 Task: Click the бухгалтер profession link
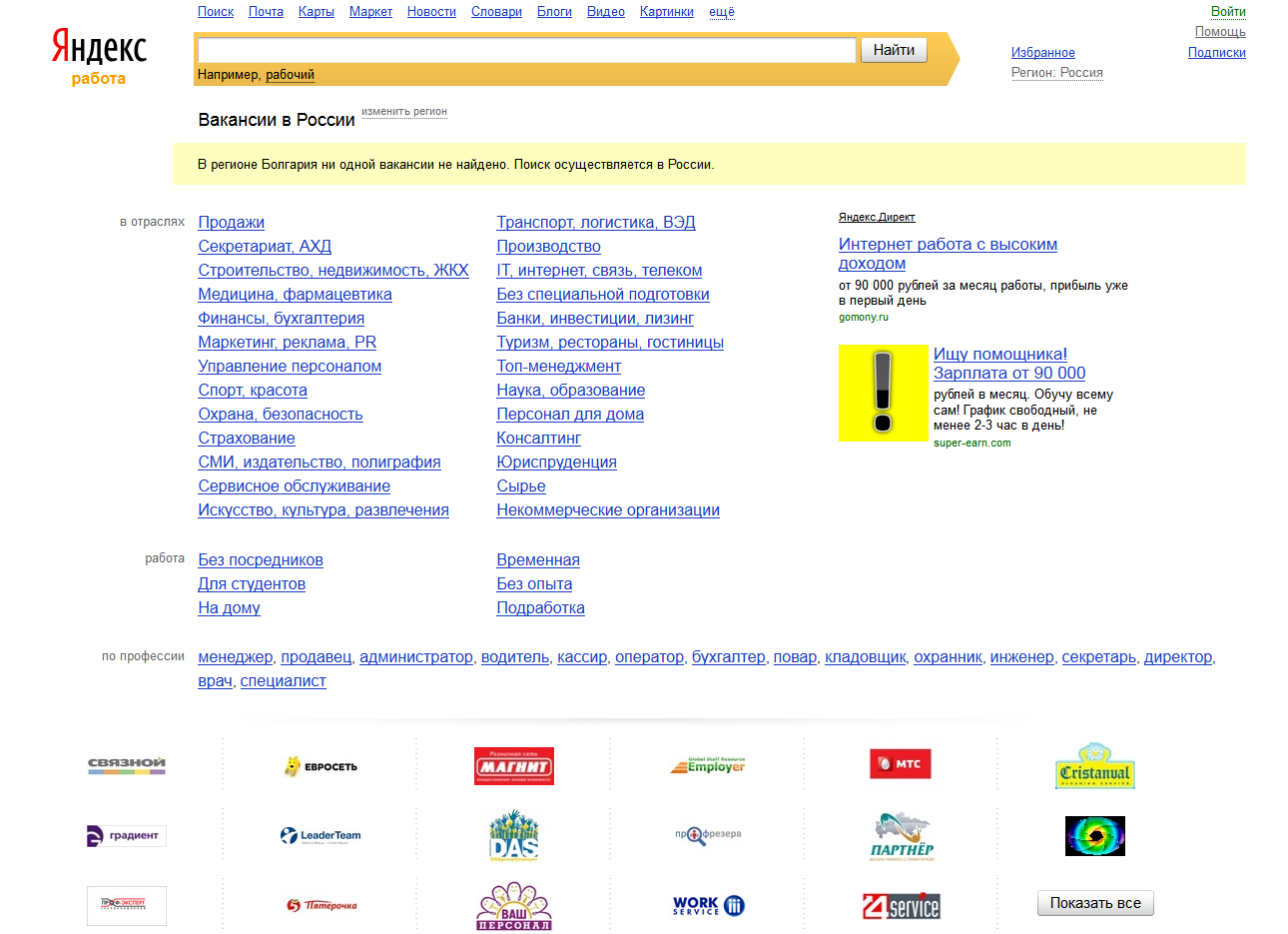point(729,657)
